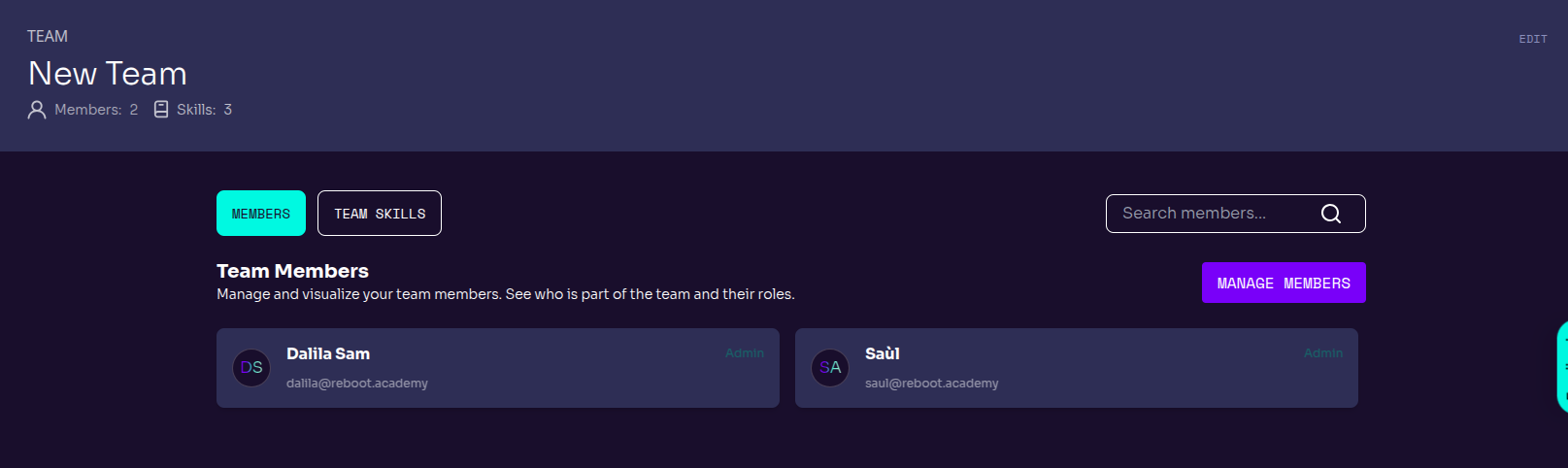The width and height of the screenshot is (1568, 468).
Task: Click the Skills: 3 count text
Action: [204, 110]
